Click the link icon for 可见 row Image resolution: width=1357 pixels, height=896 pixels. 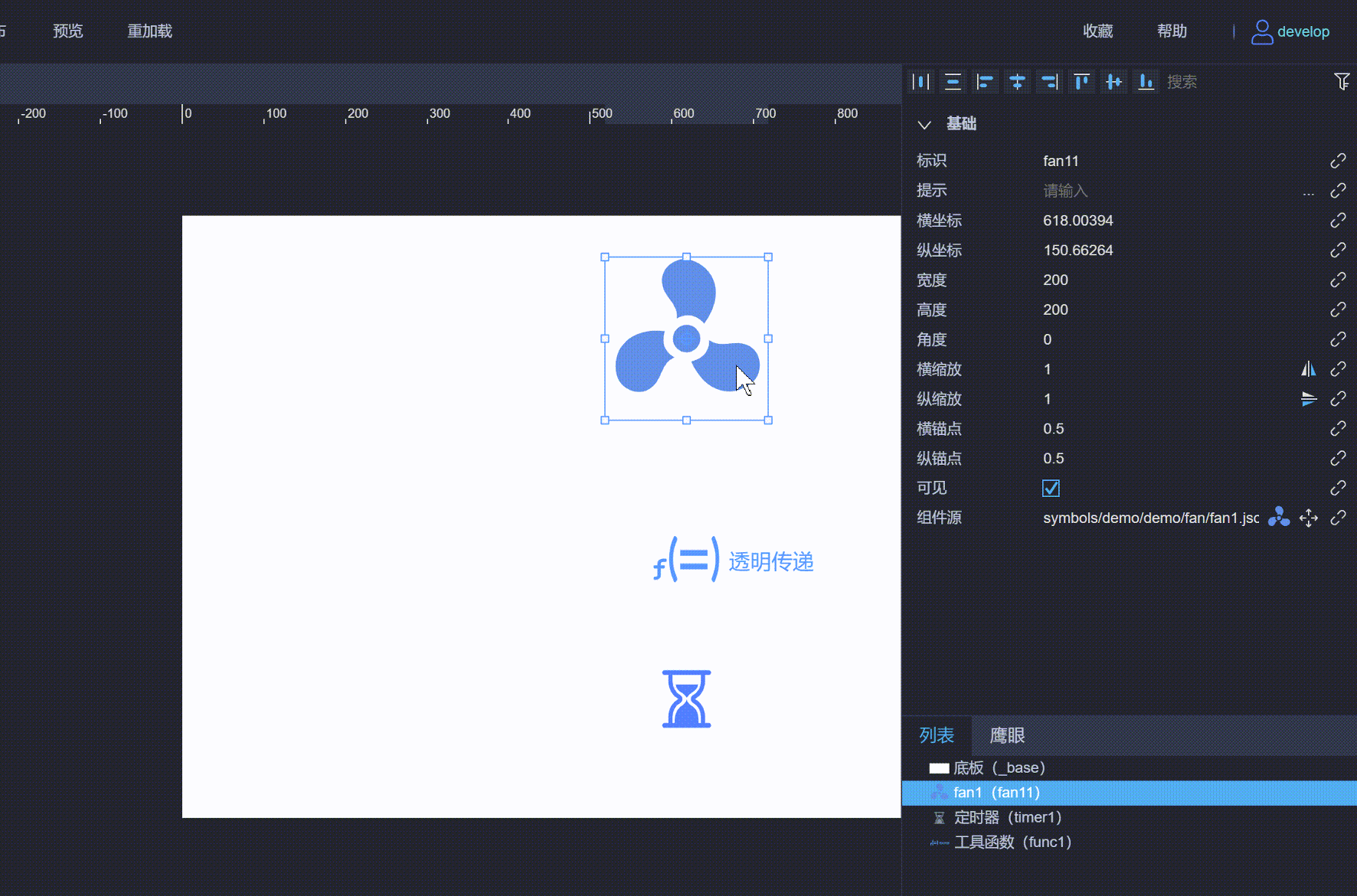point(1338,488)
